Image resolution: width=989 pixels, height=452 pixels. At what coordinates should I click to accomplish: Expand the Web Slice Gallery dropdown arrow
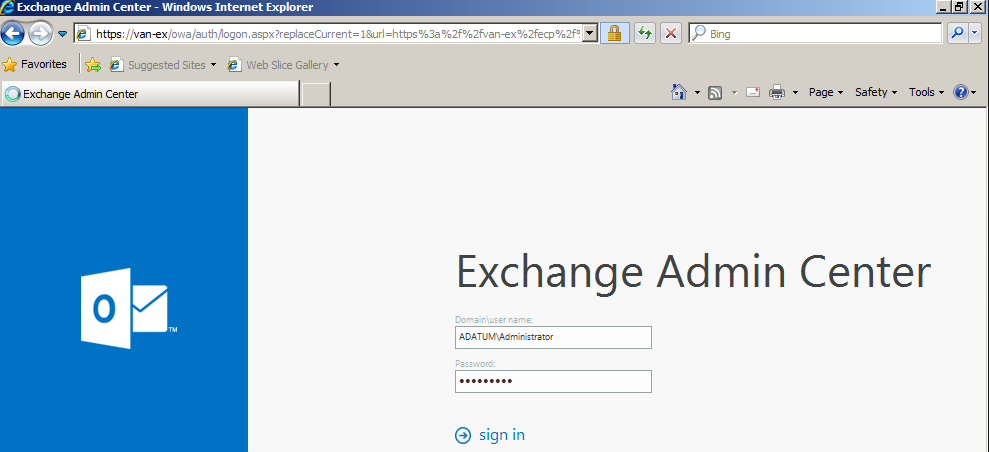click(x=336, y=65)
